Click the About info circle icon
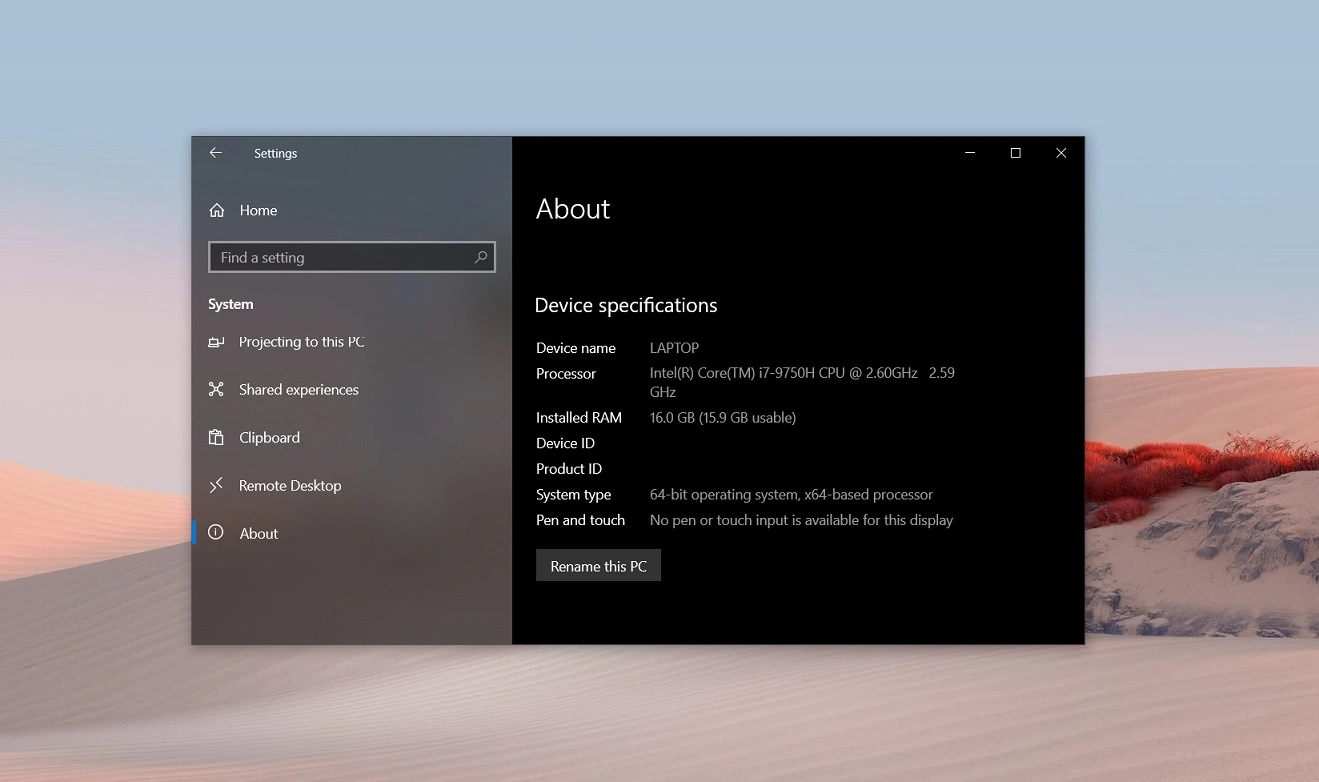Image resolution: width=1319 pixels, height=782 pixels. click(x=216, y=533)
